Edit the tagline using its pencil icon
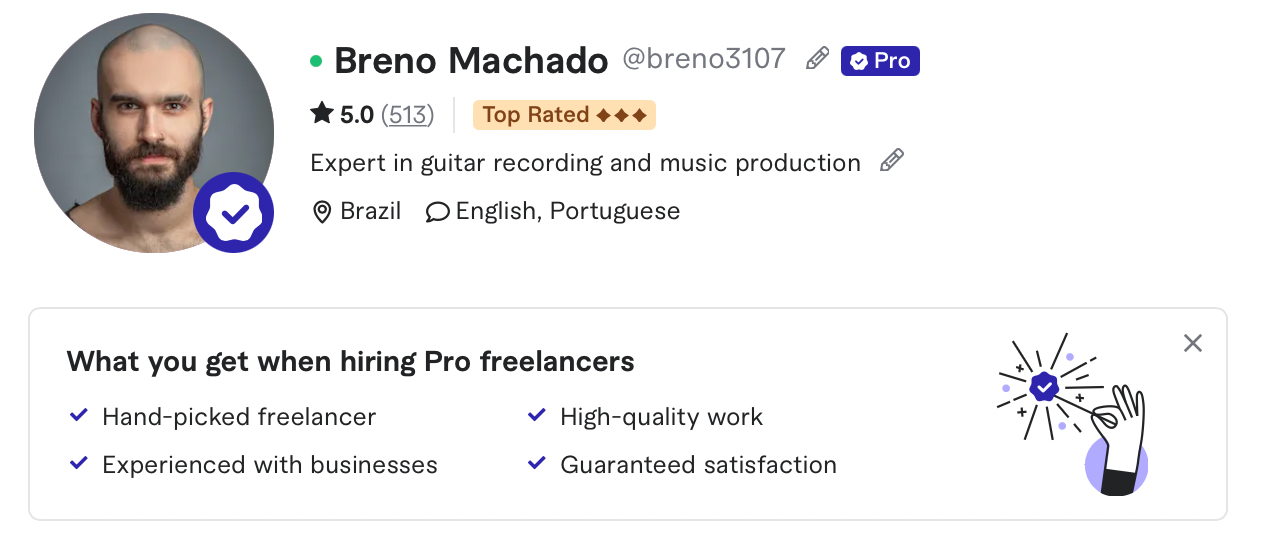This screenshot has height=552, width=1274. coord(891,161)
